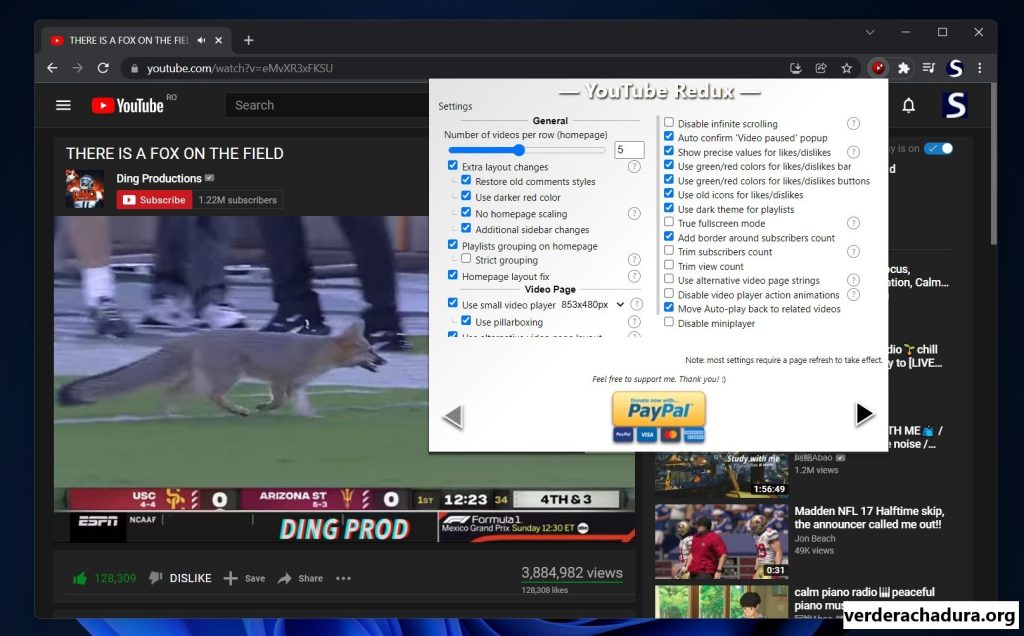The height and width of the screenshot is (636, 1024).
Task: Adjust the videos per row slider
Action: (x=526, y=150)
